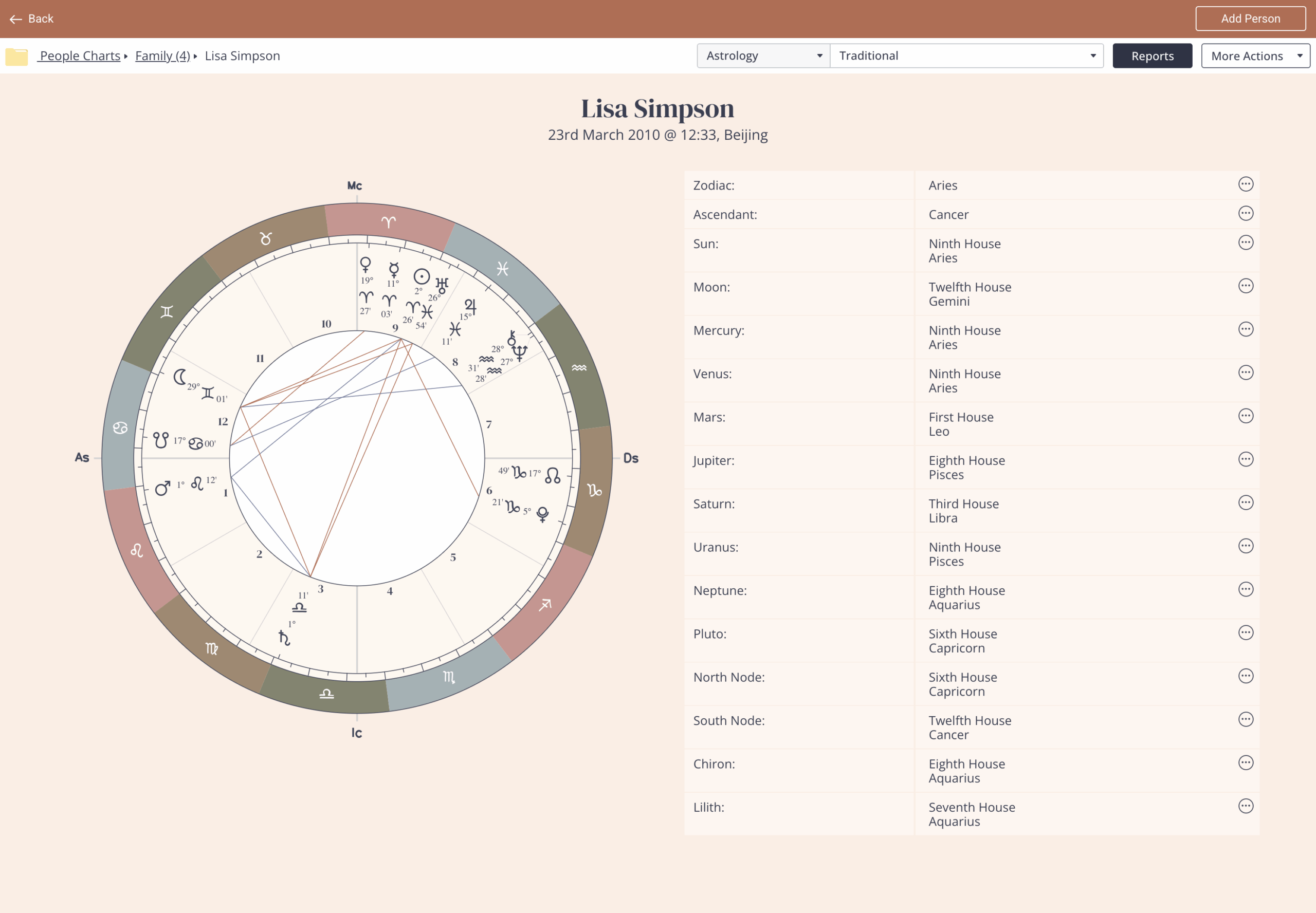
Task: Click the ellipsis icon in Moon row
Action: tap(1246, 286)
